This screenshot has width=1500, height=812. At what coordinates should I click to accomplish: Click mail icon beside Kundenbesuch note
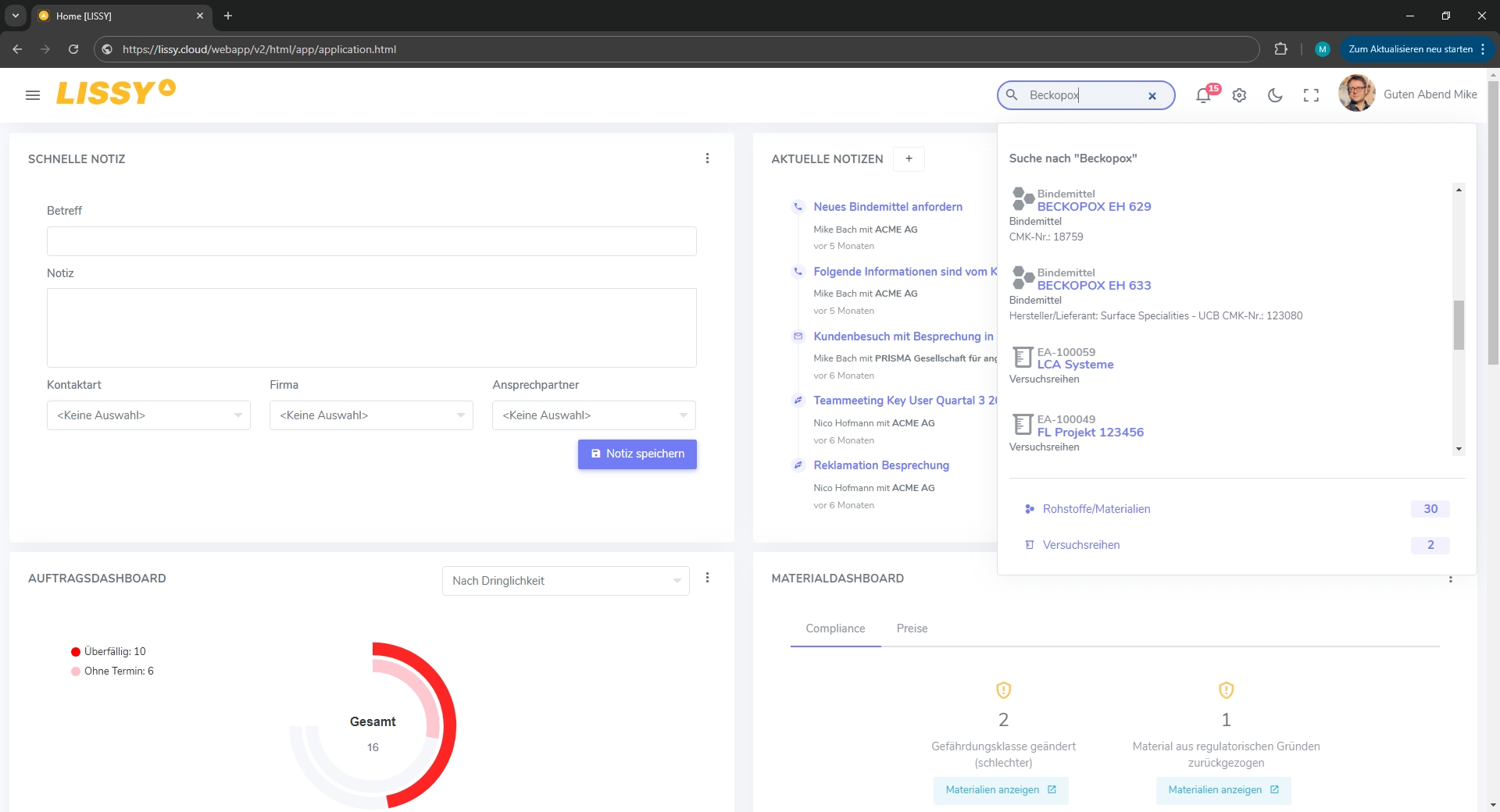[798, 337]
